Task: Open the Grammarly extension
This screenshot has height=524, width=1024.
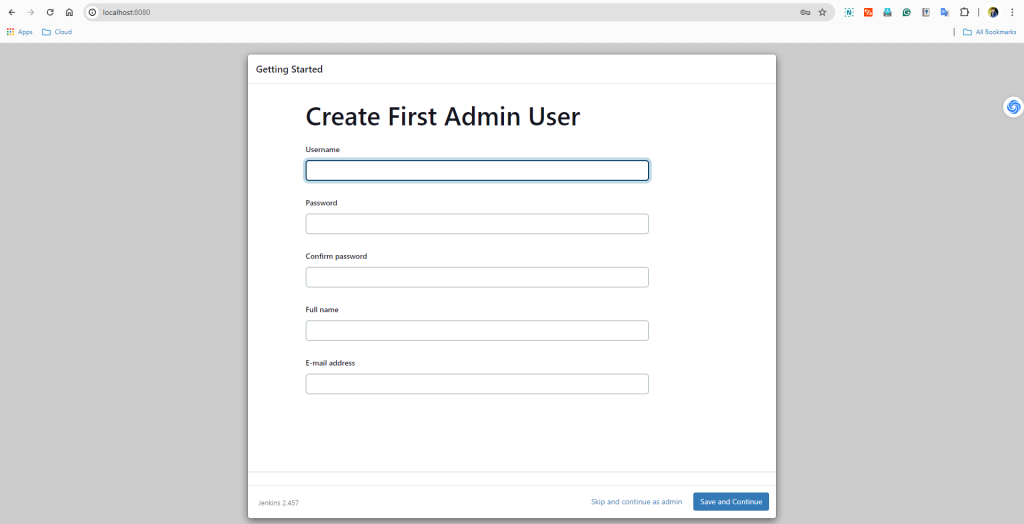Action: (906, 12)
